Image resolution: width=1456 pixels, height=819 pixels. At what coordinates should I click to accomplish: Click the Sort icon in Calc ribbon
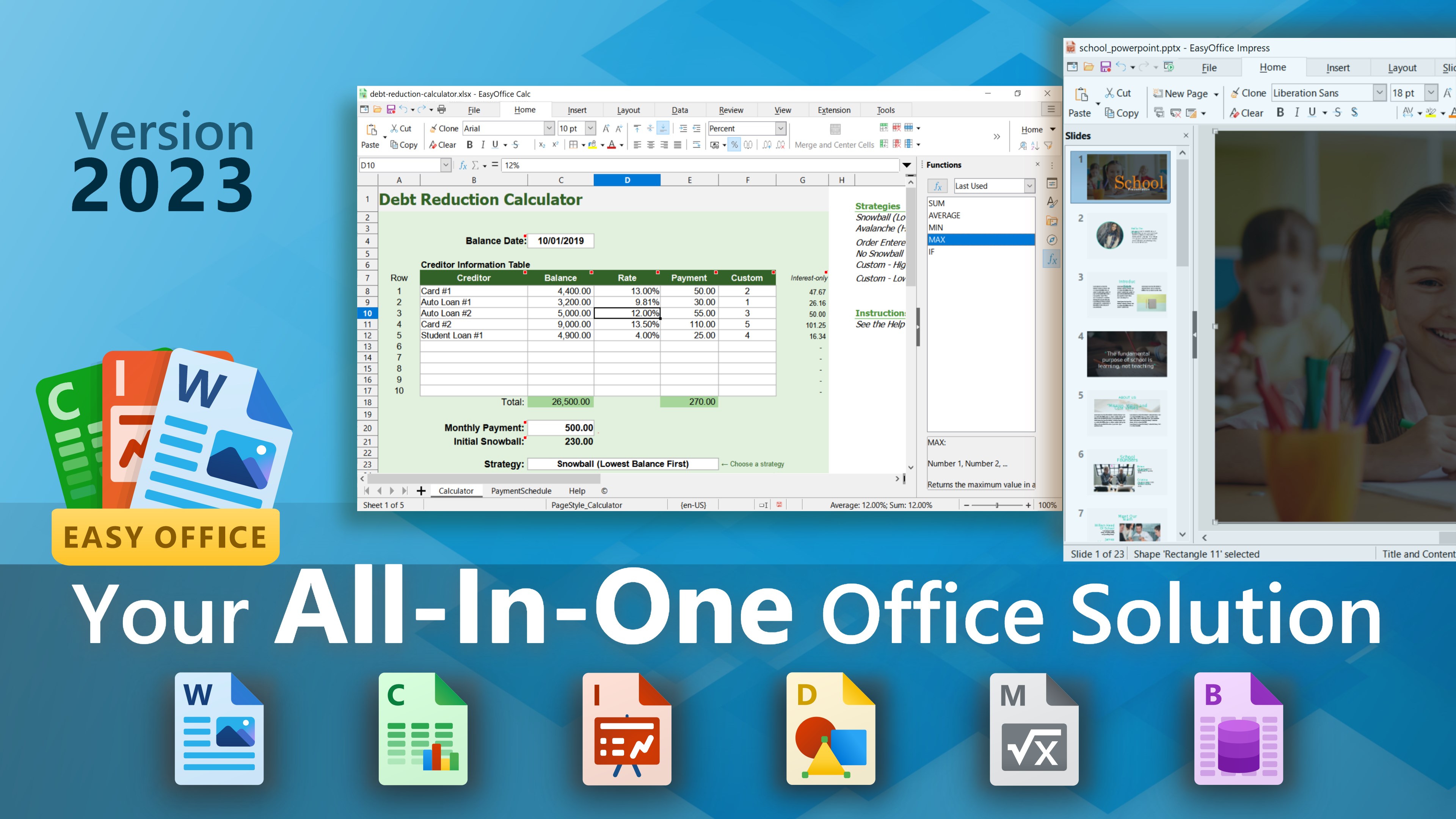click(x=1035, y=146)
